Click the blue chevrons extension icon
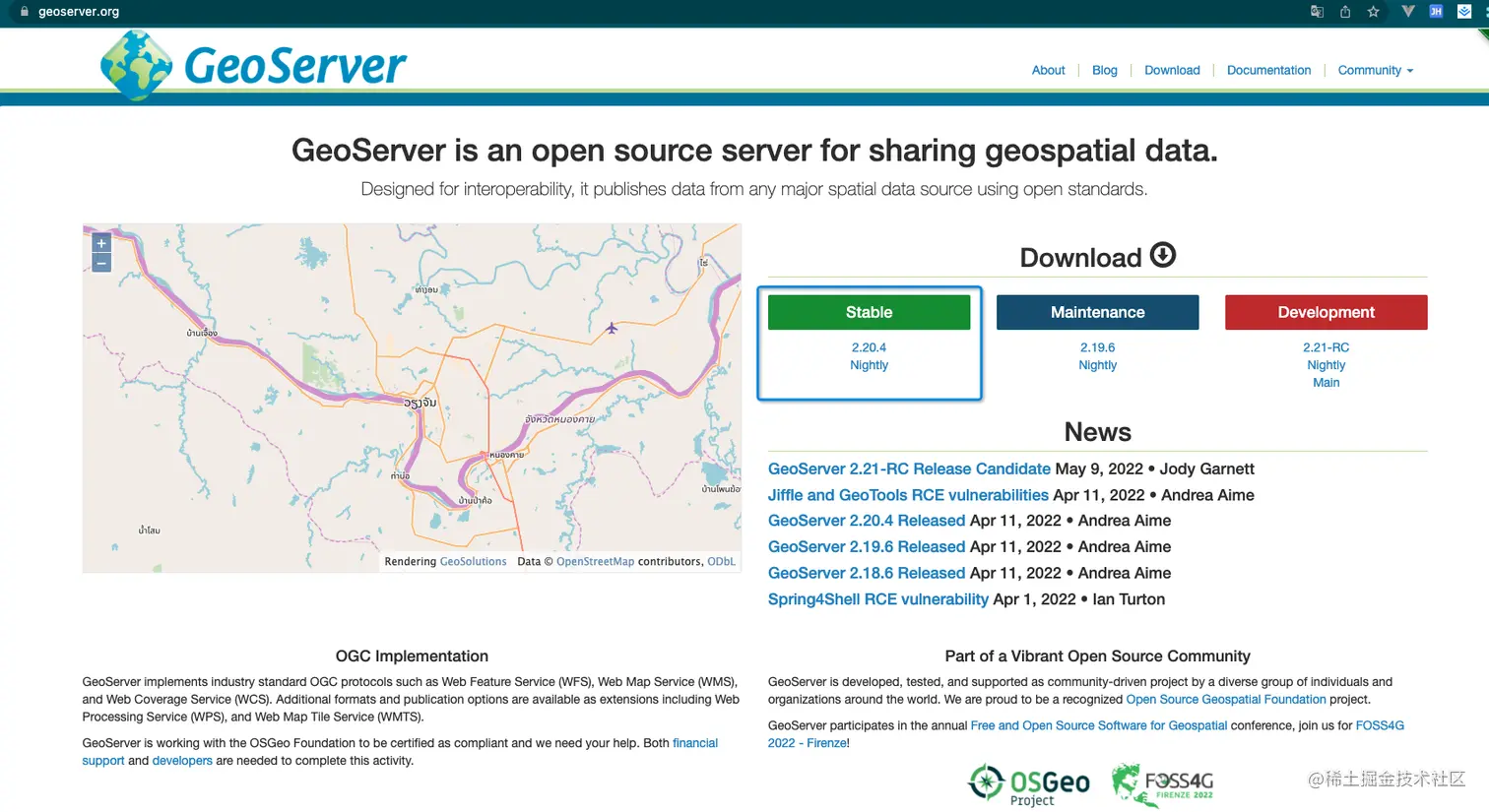 (1464, 12)
